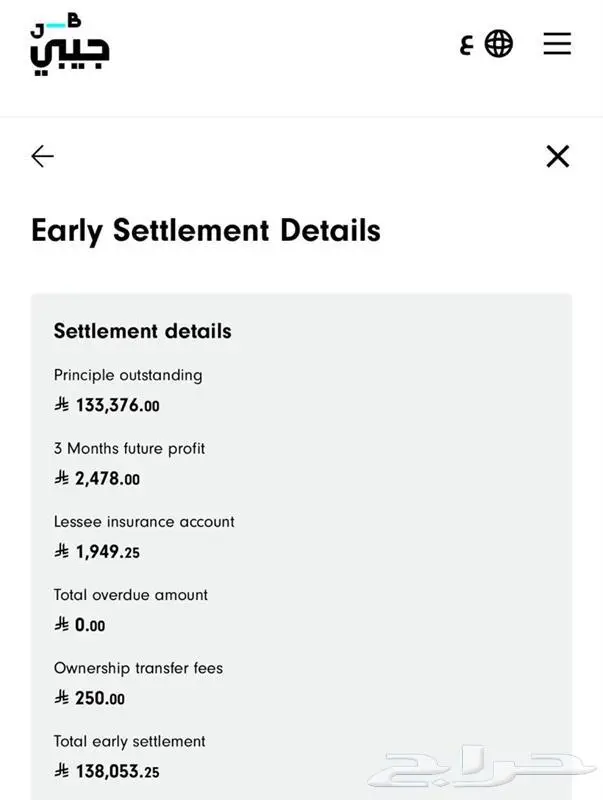
Task: Select the 3 Months future profit label
Action: pyautogui.click(x=129, y=448)
